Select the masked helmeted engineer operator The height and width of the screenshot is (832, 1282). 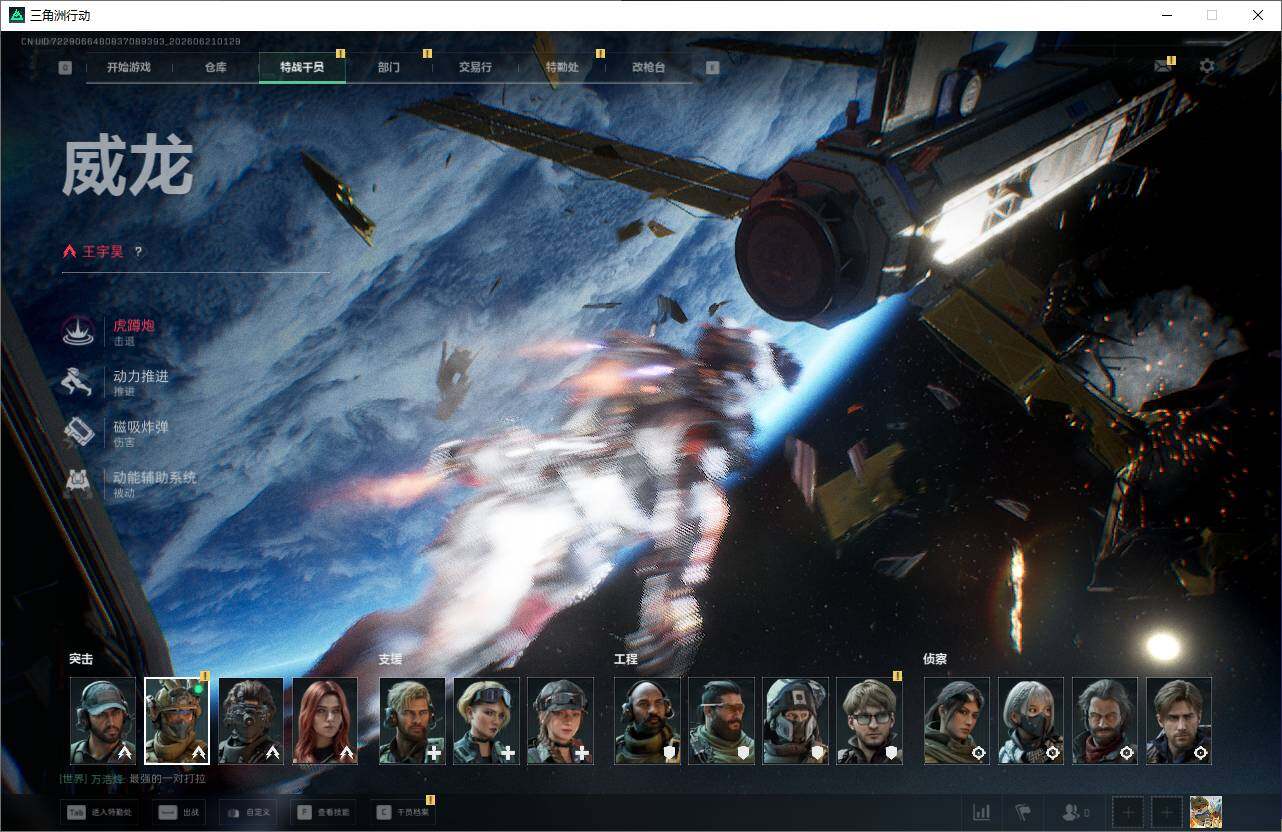click(795, 721)
